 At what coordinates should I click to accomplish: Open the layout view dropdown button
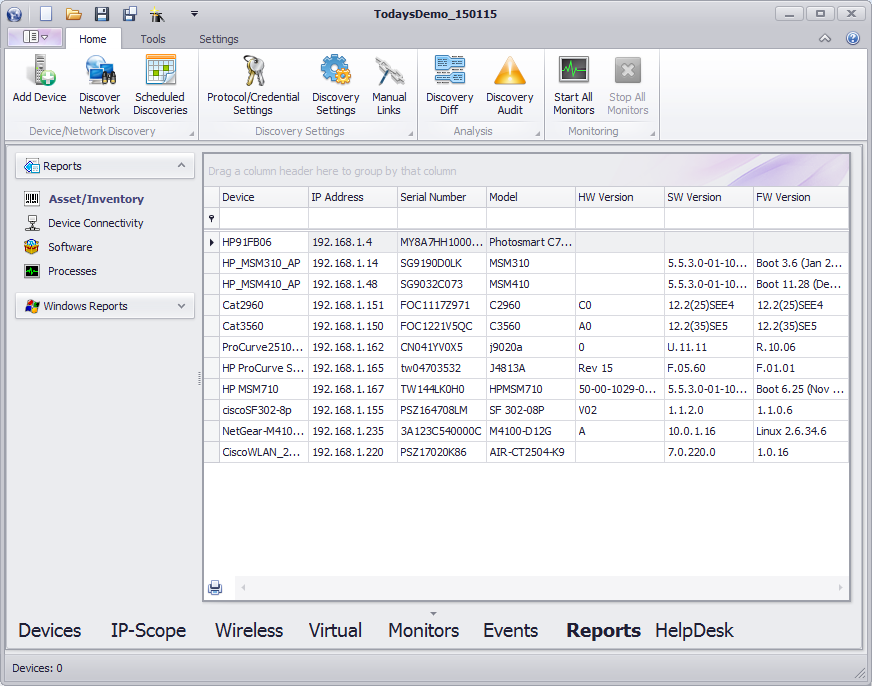tap(36, 37)
